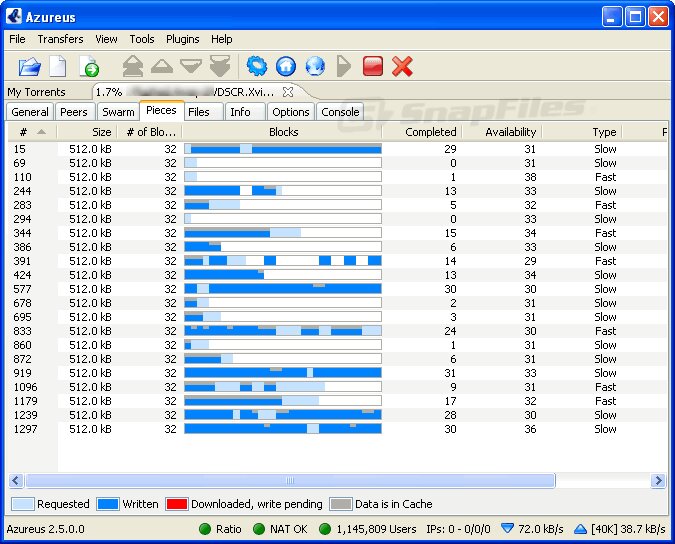Click the start (play) toolbar icon
The image size is (675, 544).
(344, 66)
